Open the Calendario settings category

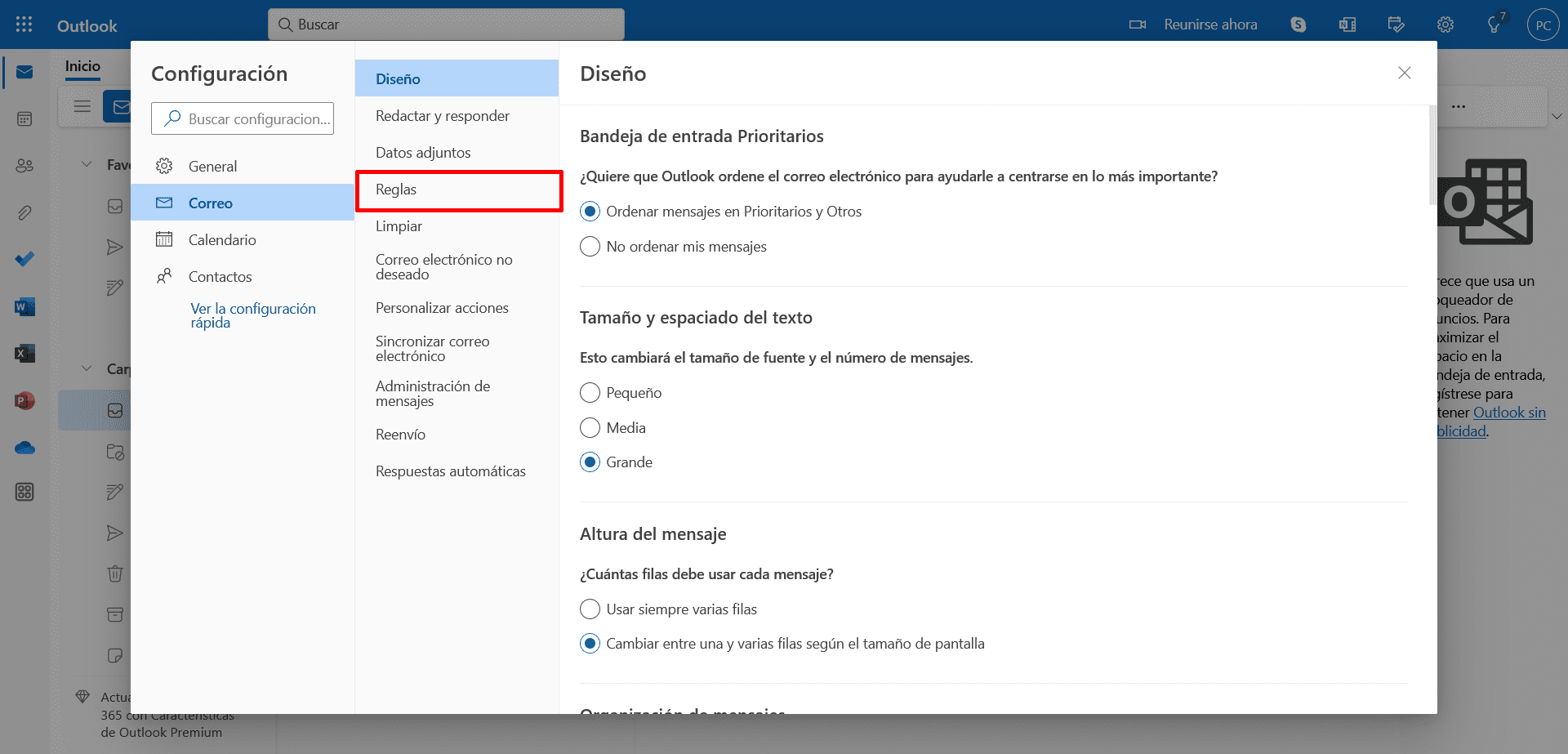(243, 239)
